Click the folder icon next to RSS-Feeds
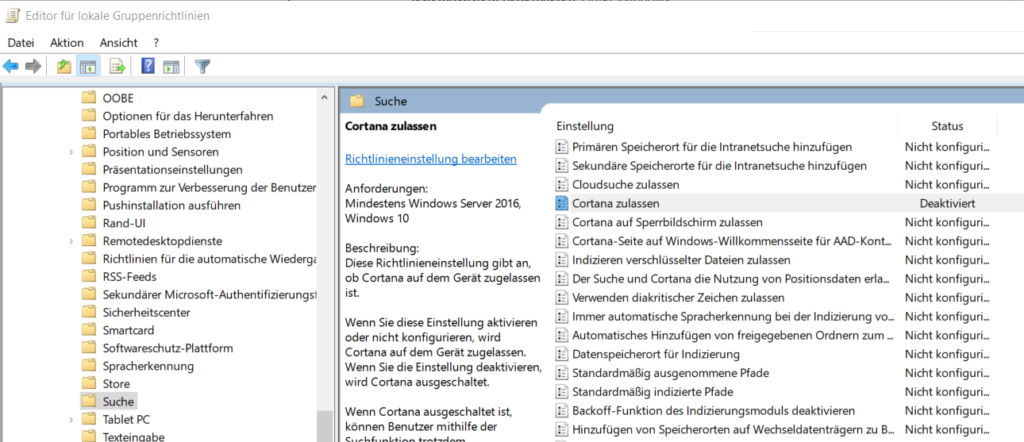 89,276
